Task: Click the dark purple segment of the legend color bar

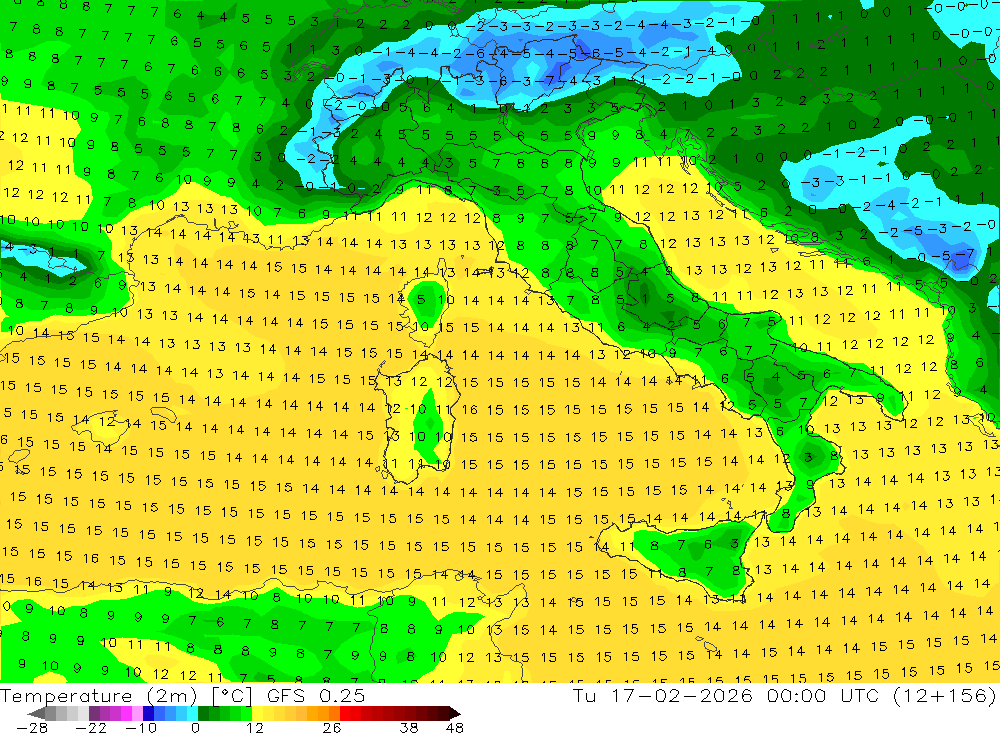Action: pos(94,713)
